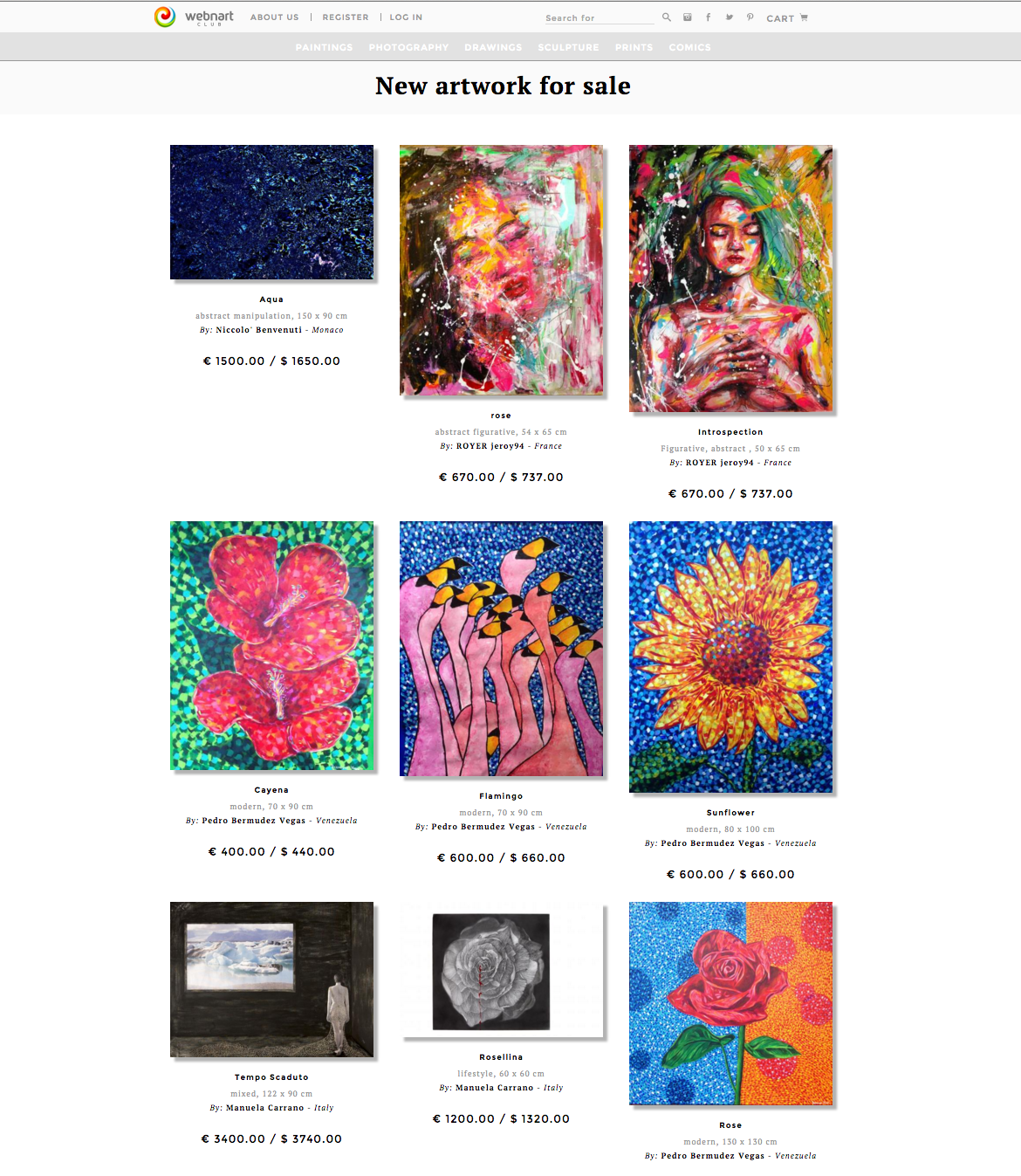The width and height of the screenshot is (1021, 1176).
Task: Select the Log In link
Action: 406,17
